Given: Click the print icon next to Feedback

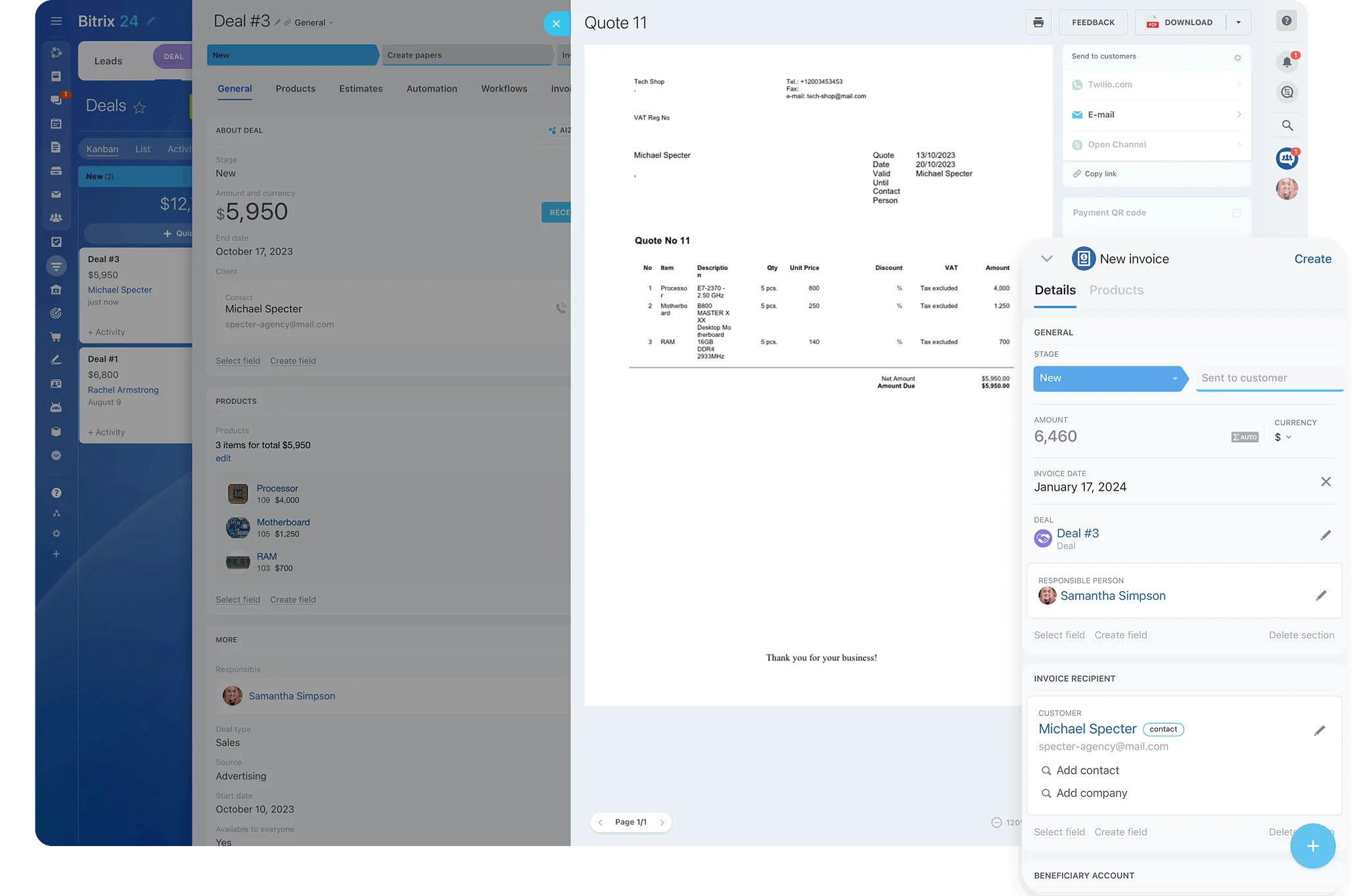Looking at the screenshot, I should (1038, 22).
